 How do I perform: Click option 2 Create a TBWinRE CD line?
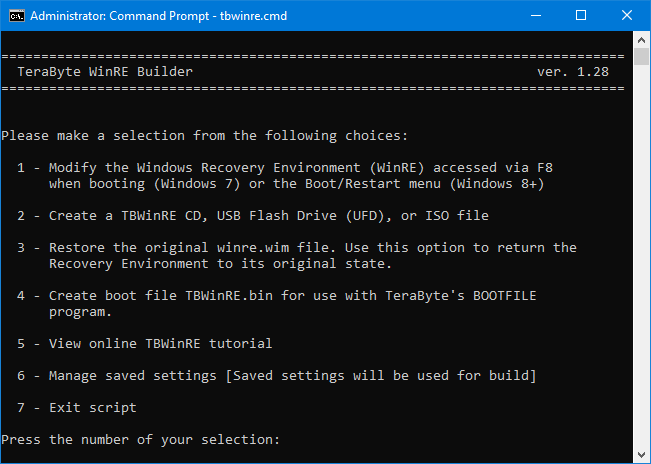[x=253, y=216]
